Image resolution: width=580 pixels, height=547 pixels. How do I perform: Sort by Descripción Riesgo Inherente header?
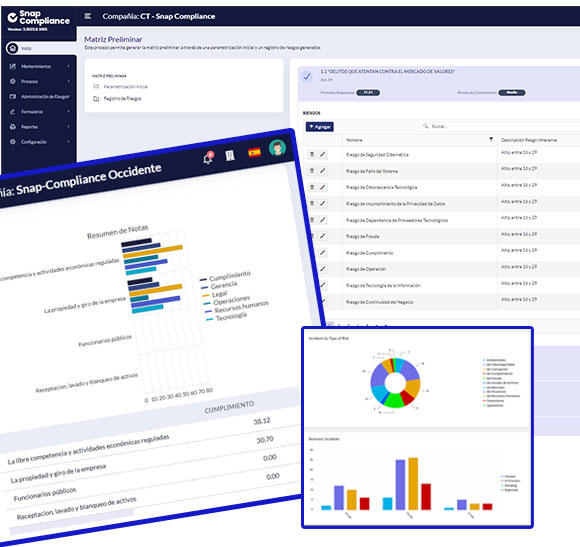529,140
